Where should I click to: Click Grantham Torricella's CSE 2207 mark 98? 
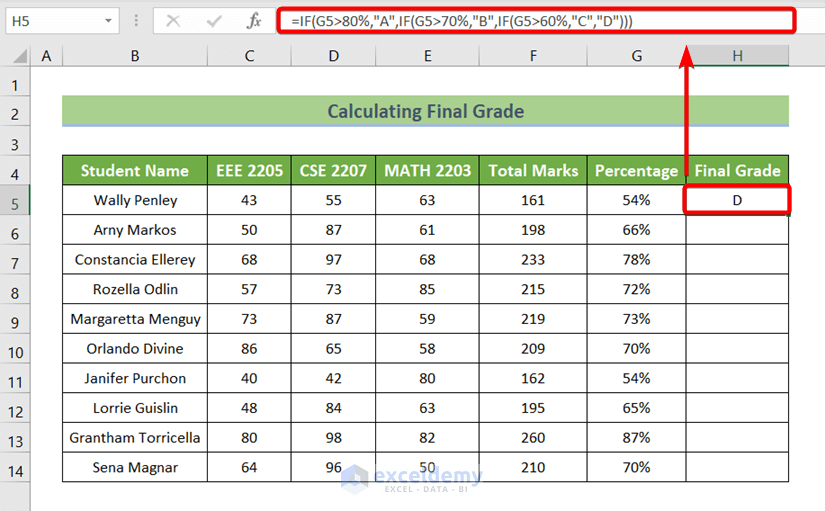coord(334,438)
